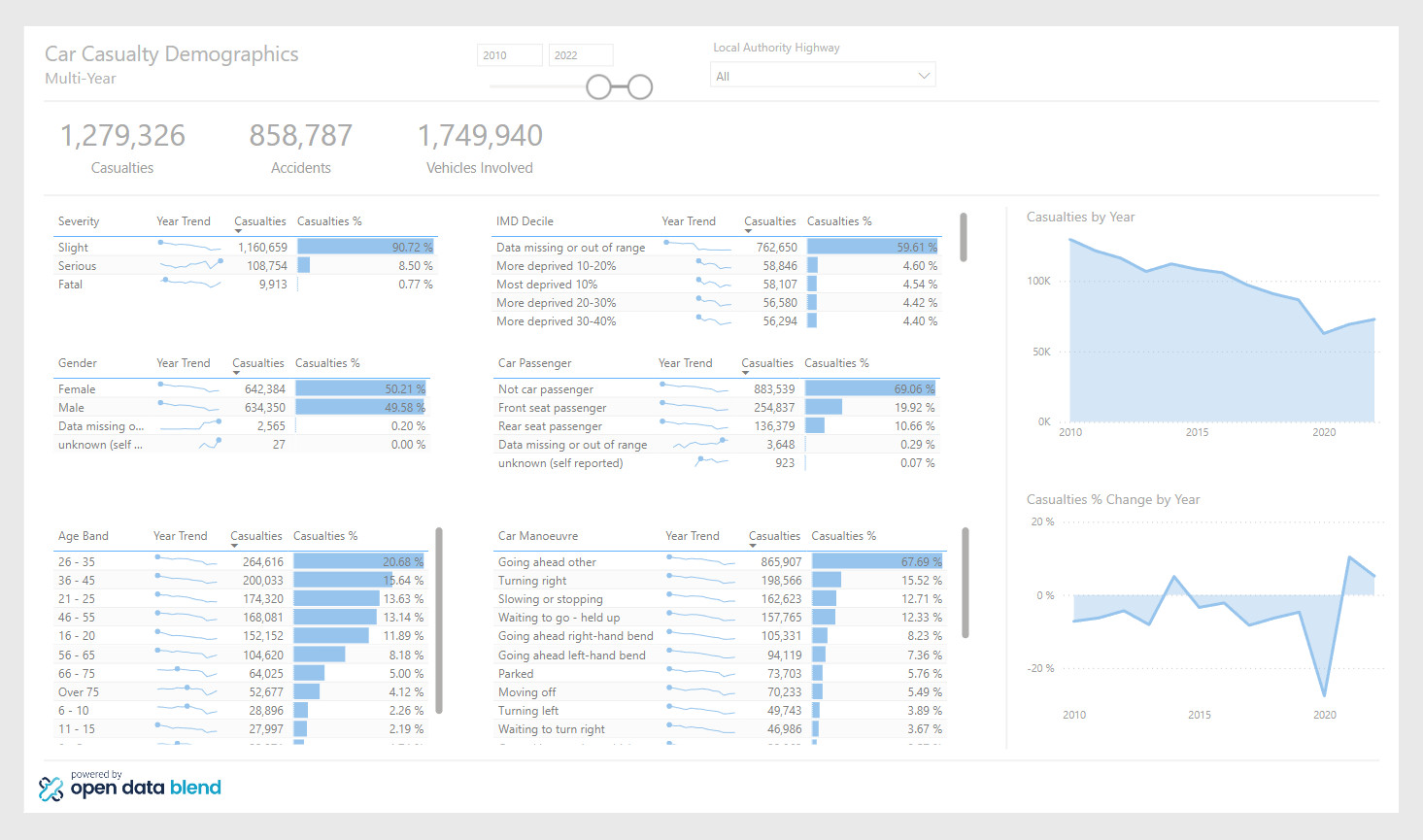
Task: Click the start year 2010 input box
Action: click(x=510, y=55)
